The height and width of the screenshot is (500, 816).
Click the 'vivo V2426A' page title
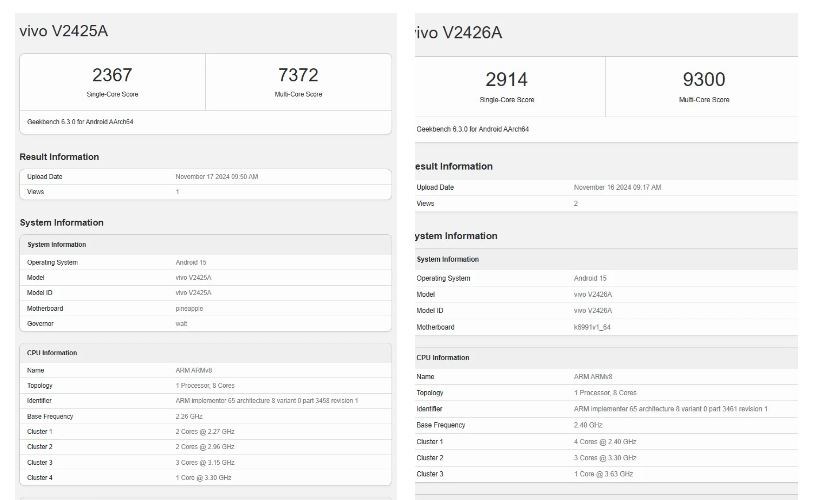[458, 33]
